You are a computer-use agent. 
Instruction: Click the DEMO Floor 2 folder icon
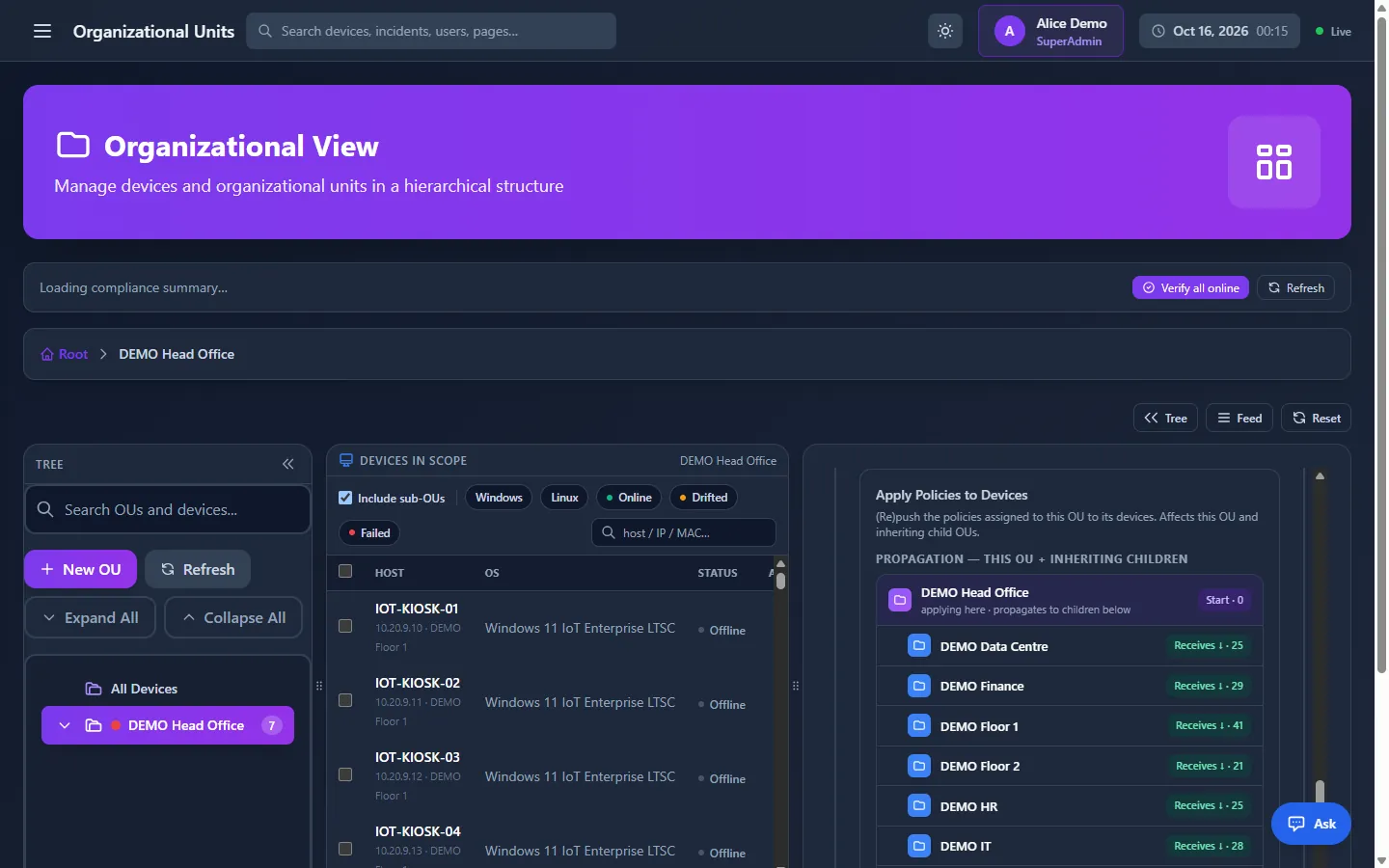pyautogui.click(x=919, y=766)
